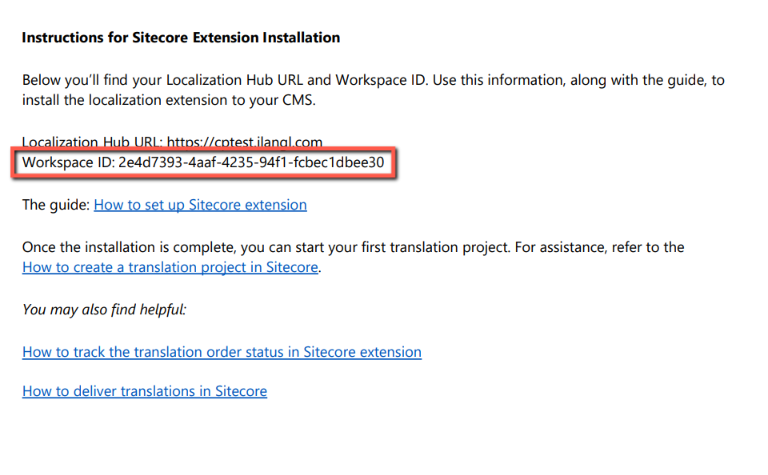
Task: Open 'How to track the translation order status' link
Action: click(x=222, y=352)
